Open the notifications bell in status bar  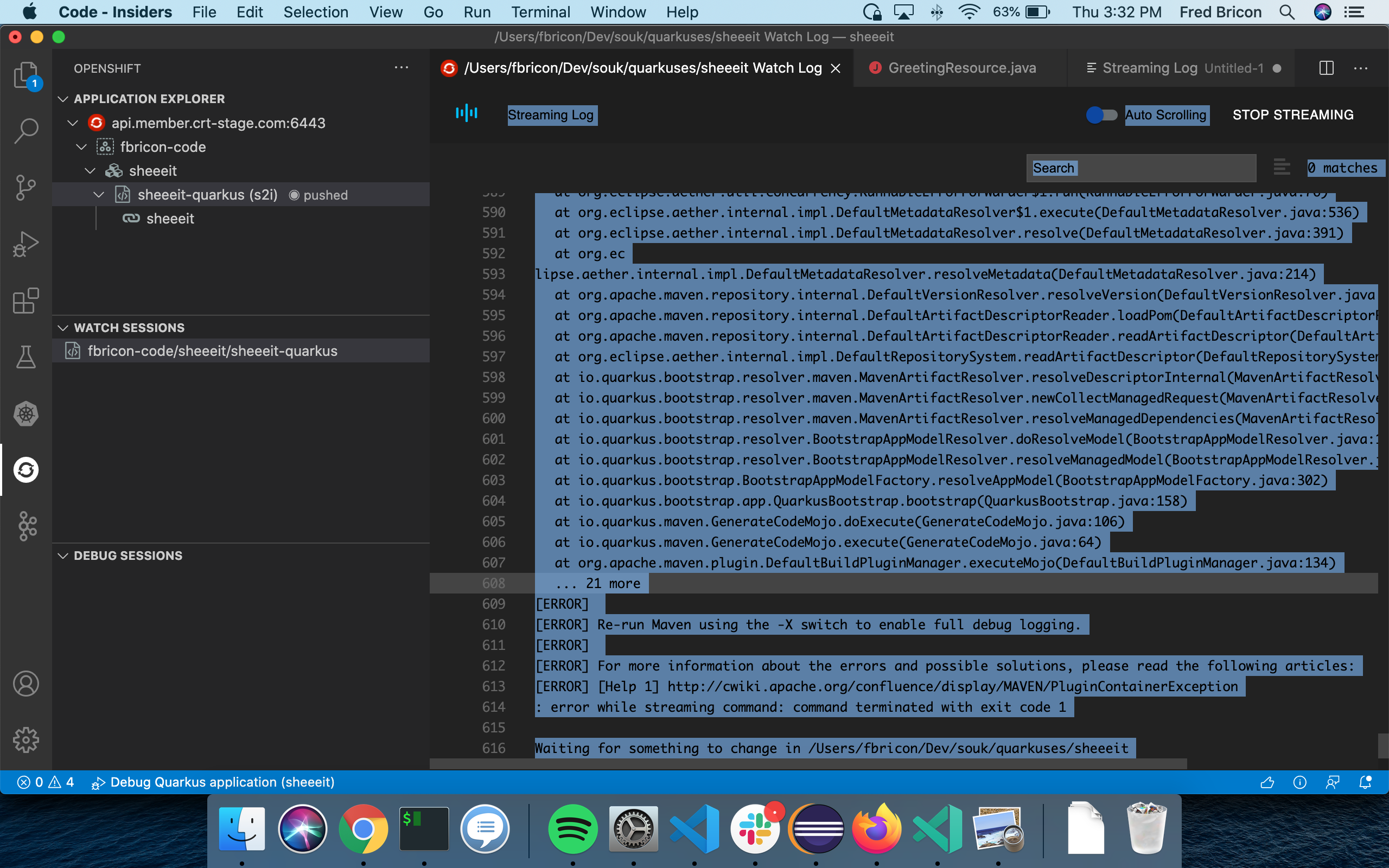(1366, 782)
